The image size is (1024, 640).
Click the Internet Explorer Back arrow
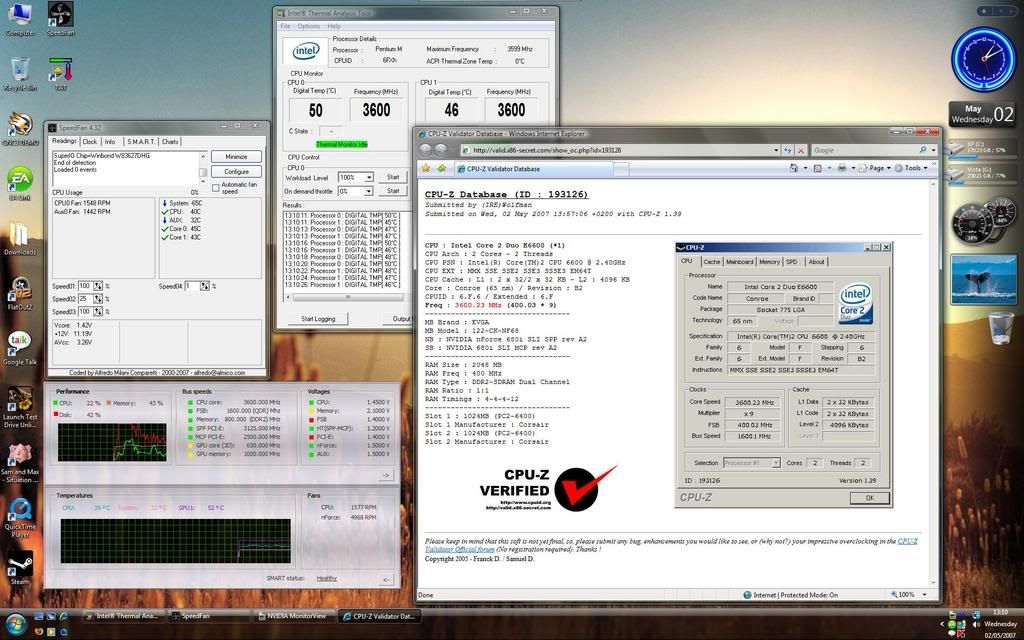click(x=425, y=150)
